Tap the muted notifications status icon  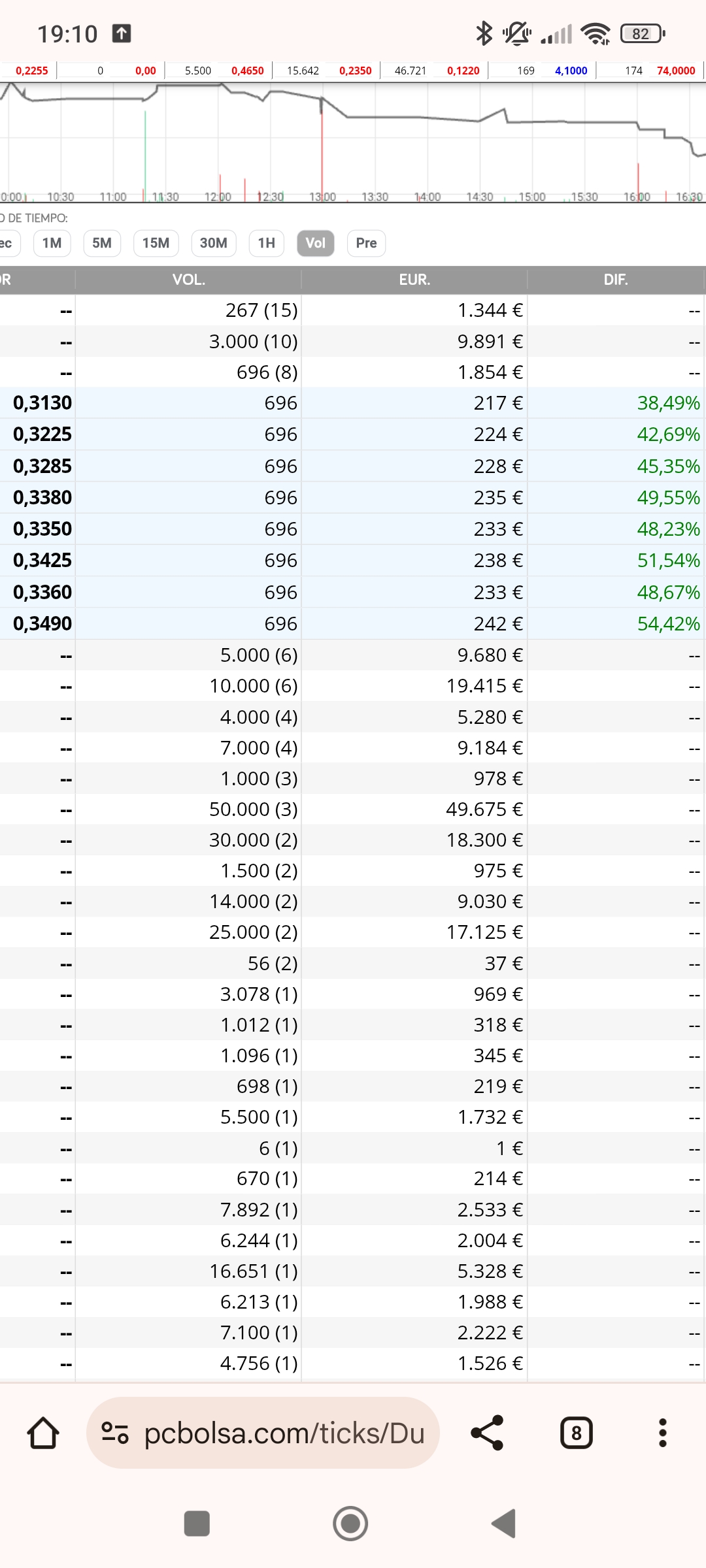(517, 33)
